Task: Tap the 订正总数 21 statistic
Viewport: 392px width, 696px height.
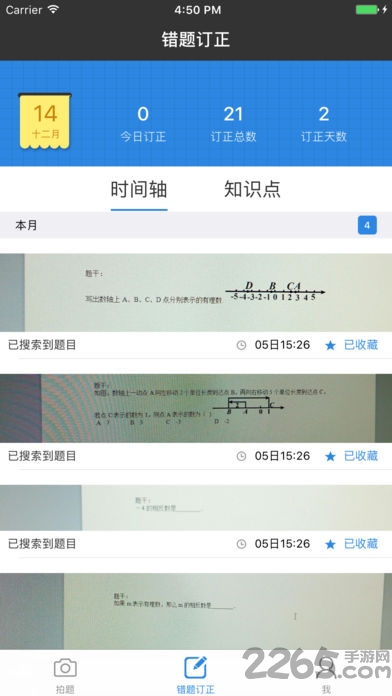Action: tap(233, 124)
